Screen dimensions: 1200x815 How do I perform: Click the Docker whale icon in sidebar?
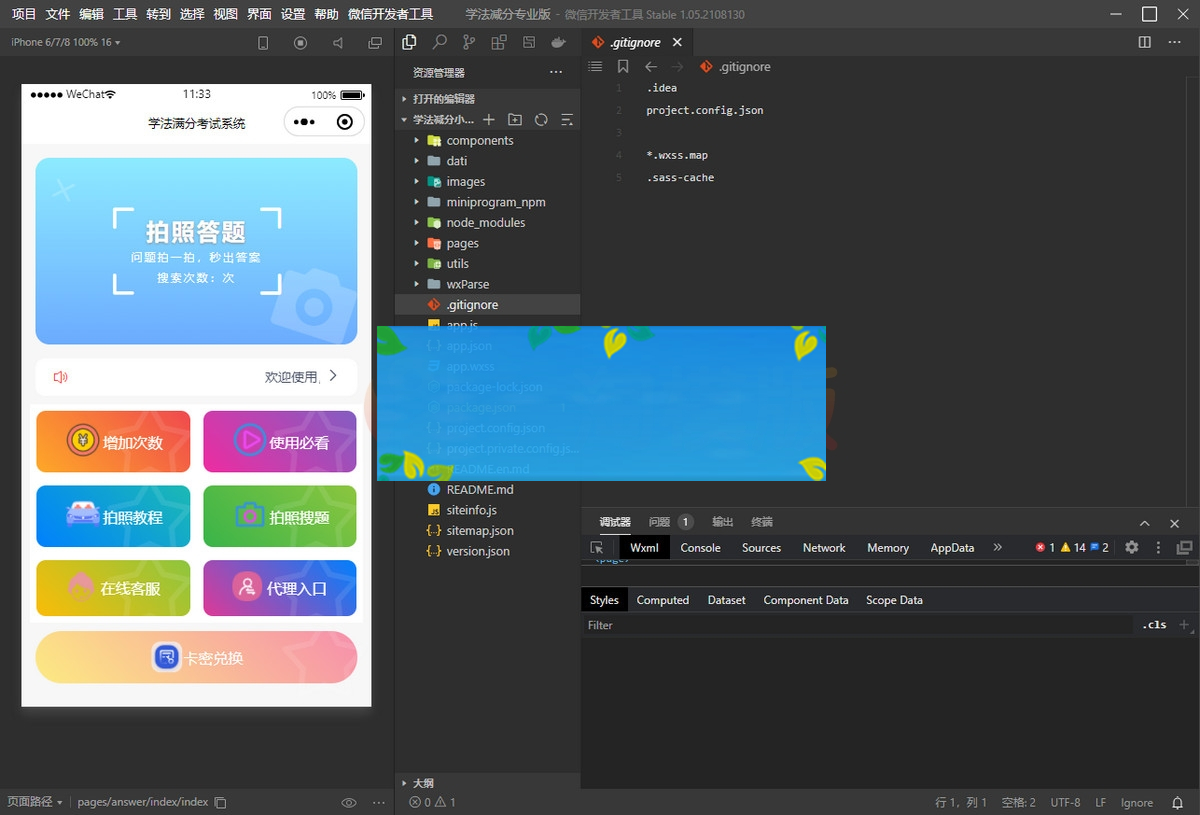pyautogui.click(x=559, y=43)
